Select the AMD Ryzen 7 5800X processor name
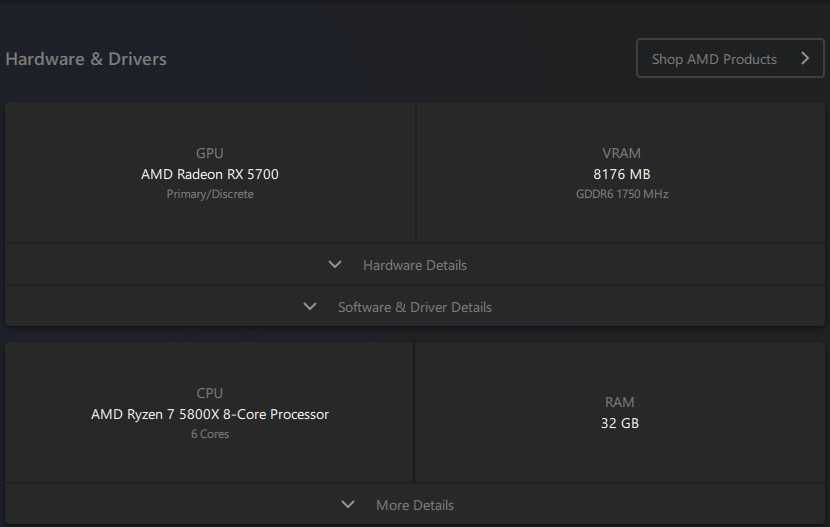This screenshot has width=830, height=527. (x=210, y=414)
